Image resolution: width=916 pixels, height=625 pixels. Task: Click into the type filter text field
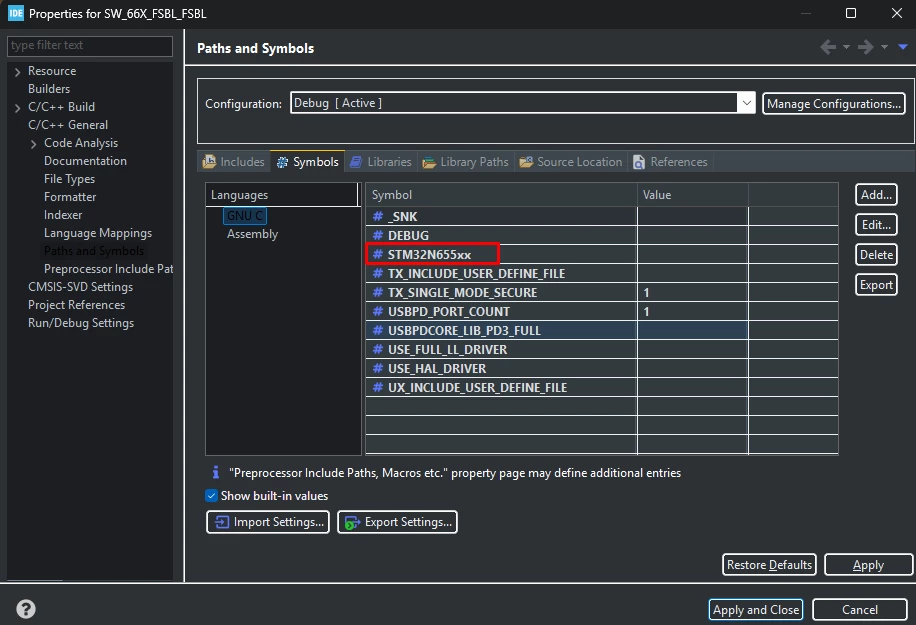[90, 46]
